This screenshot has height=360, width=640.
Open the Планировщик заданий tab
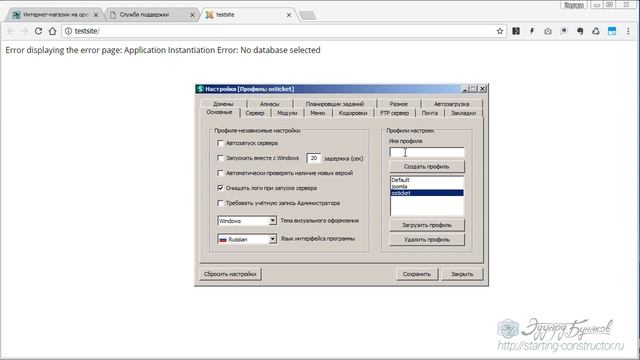point(334,104)
